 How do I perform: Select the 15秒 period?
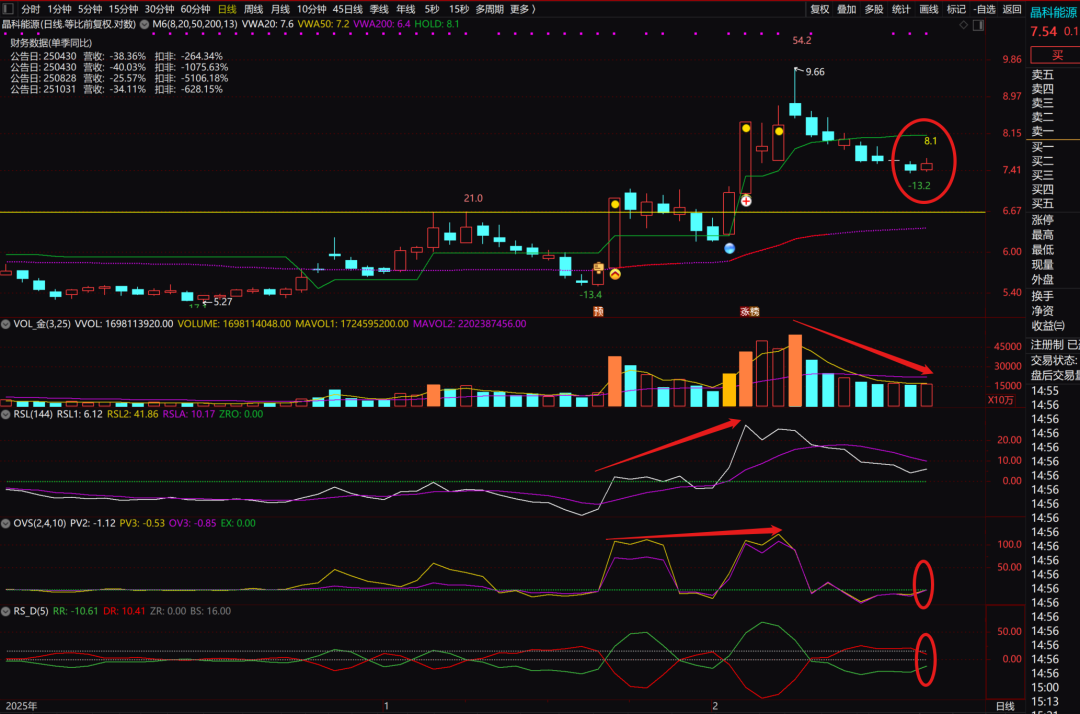[459, 9]
